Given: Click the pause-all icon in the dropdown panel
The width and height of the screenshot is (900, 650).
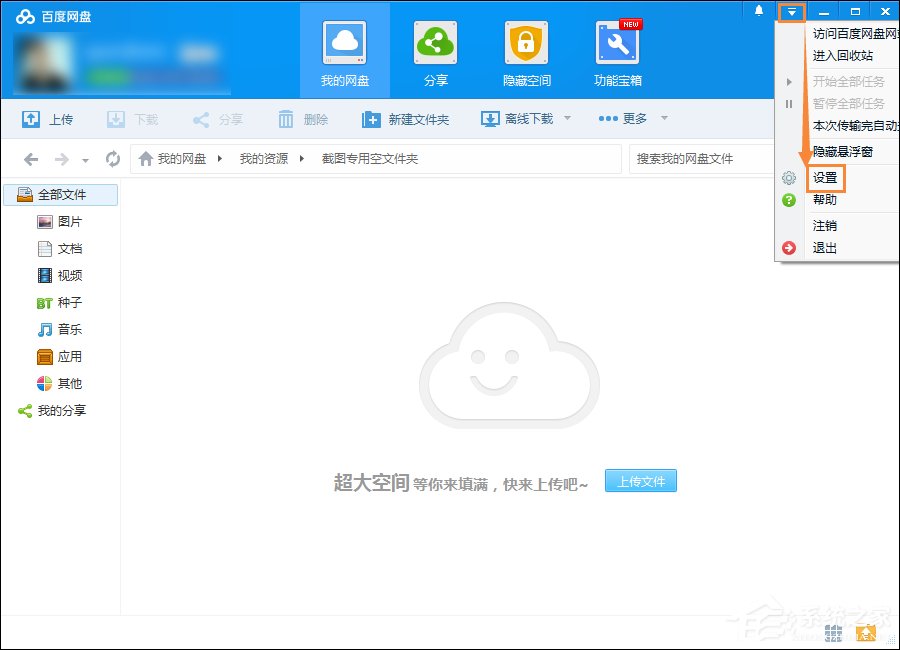Looking at the screenshot, I should coord(789,103).
